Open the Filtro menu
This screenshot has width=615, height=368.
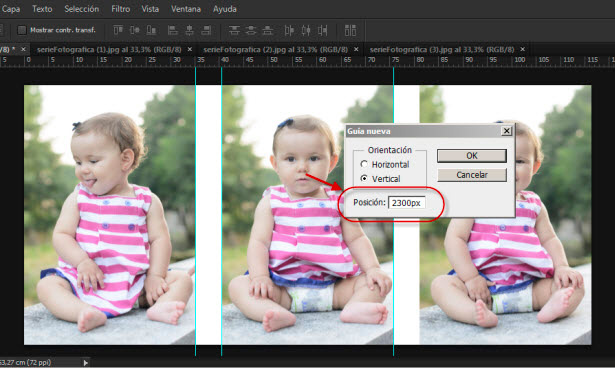click(x=120, y=9)
